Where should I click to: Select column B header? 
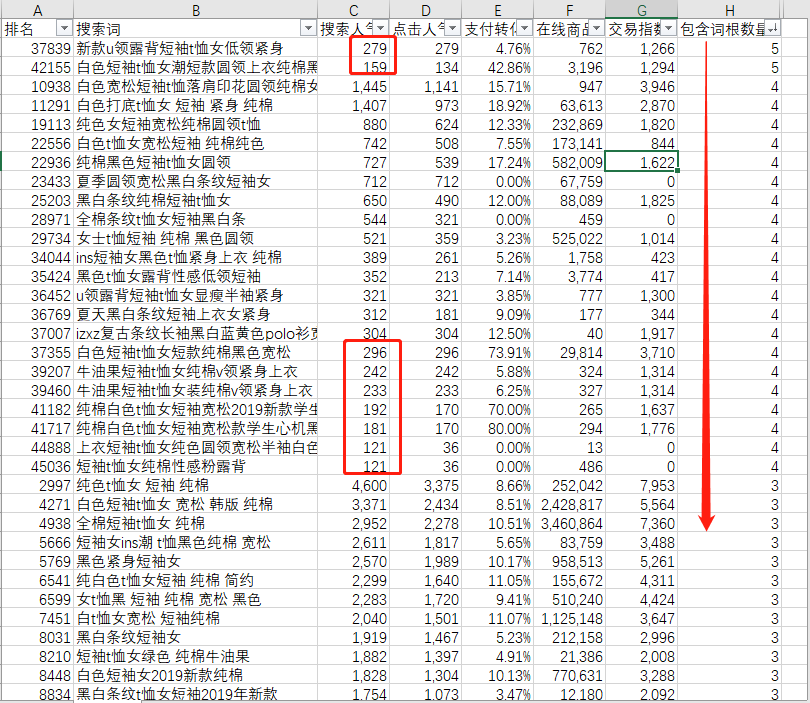(195, 10)
